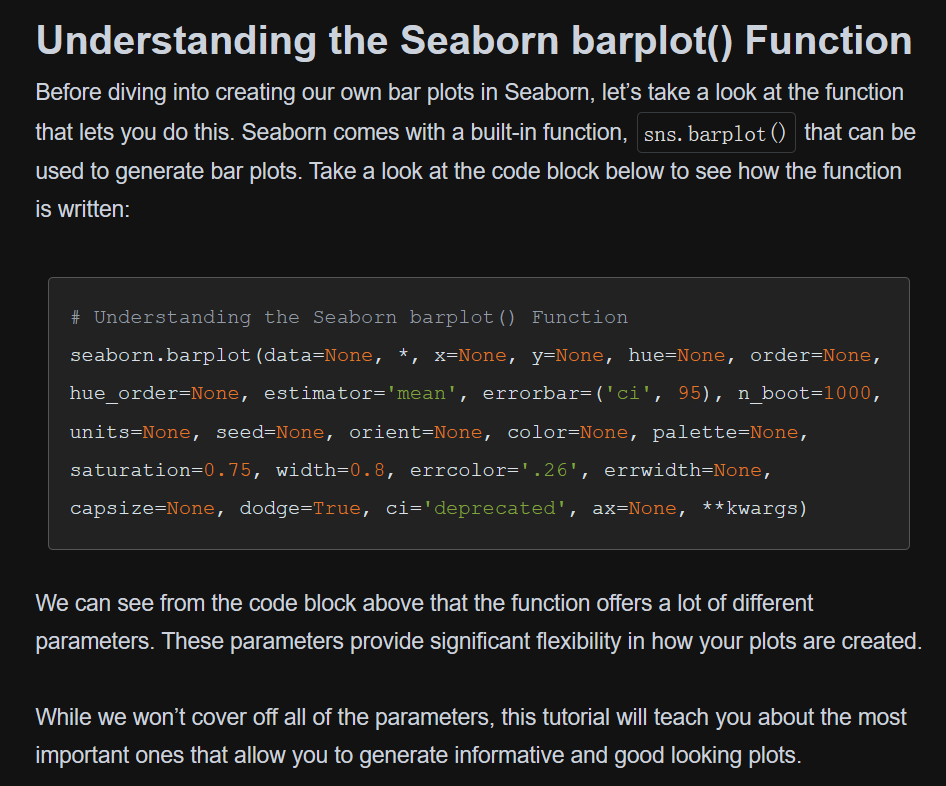The width and height of the screenshot is (946, 786).
Task: Click the comment line inside the code block
Action: pyautogui.click(x=348, y=317)
